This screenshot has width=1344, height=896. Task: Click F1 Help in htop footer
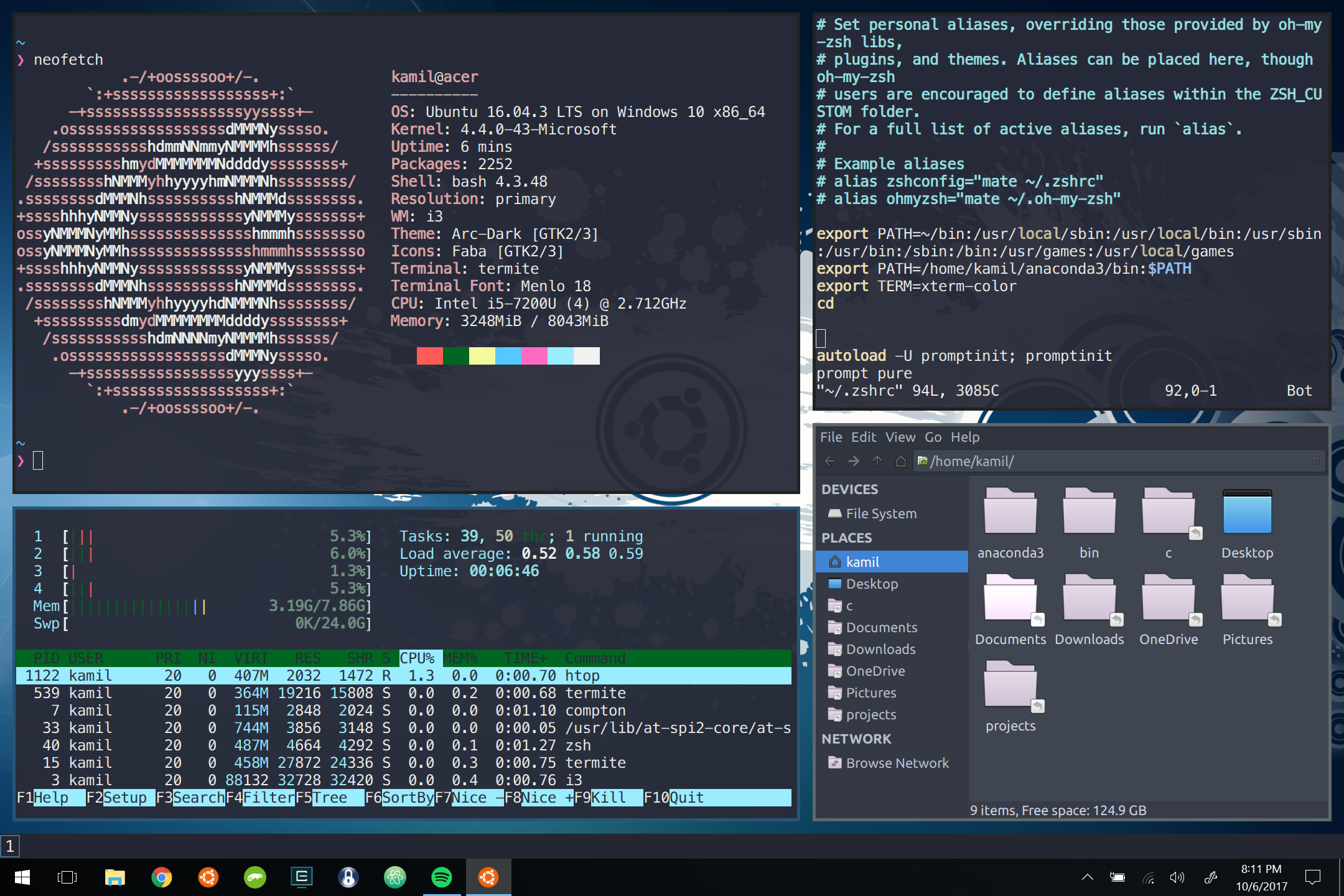tap(51, 798)
